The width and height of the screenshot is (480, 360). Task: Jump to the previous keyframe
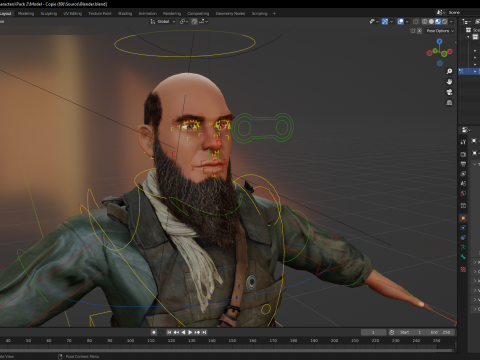click(176, 332)
